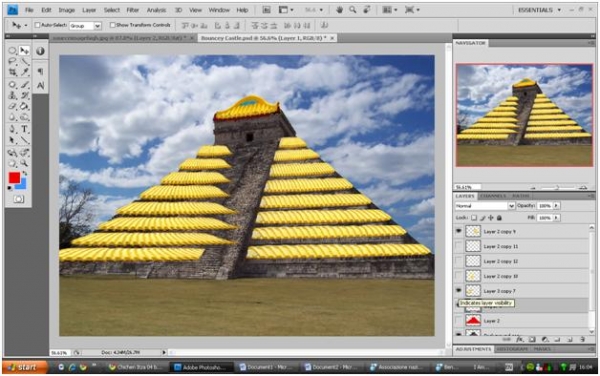This screenshot has width=600, height=376.
Task: Switch to the Paths tab
Action: [x=521, y=196]
